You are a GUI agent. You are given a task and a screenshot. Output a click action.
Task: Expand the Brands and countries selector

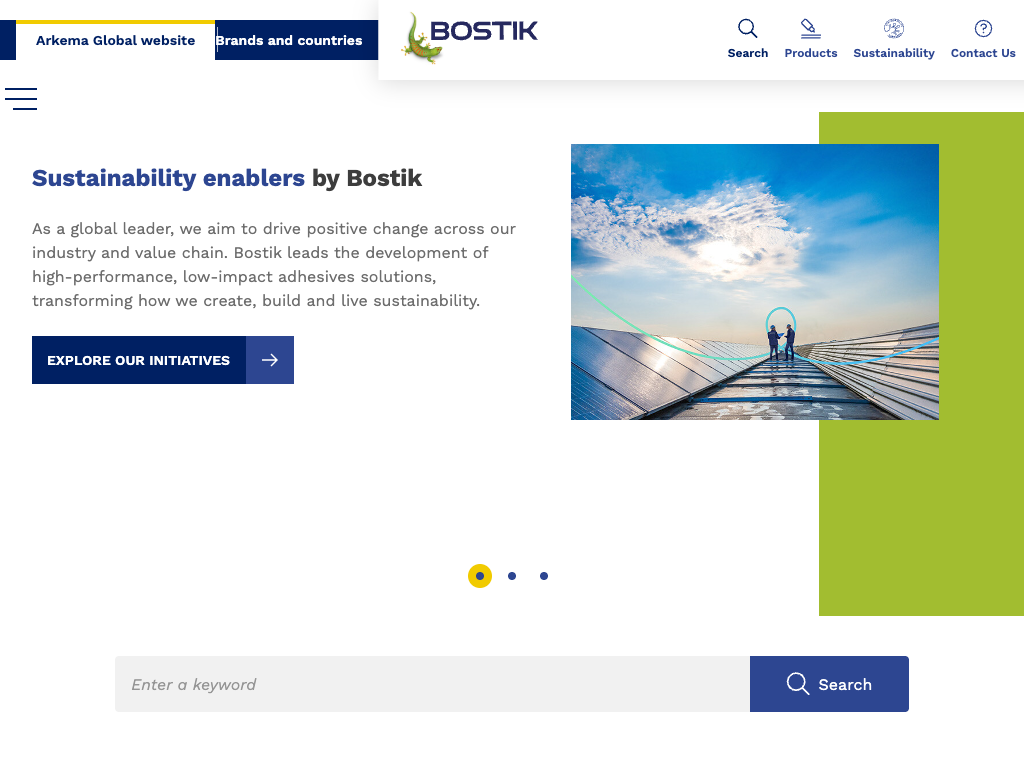point(289,41)
